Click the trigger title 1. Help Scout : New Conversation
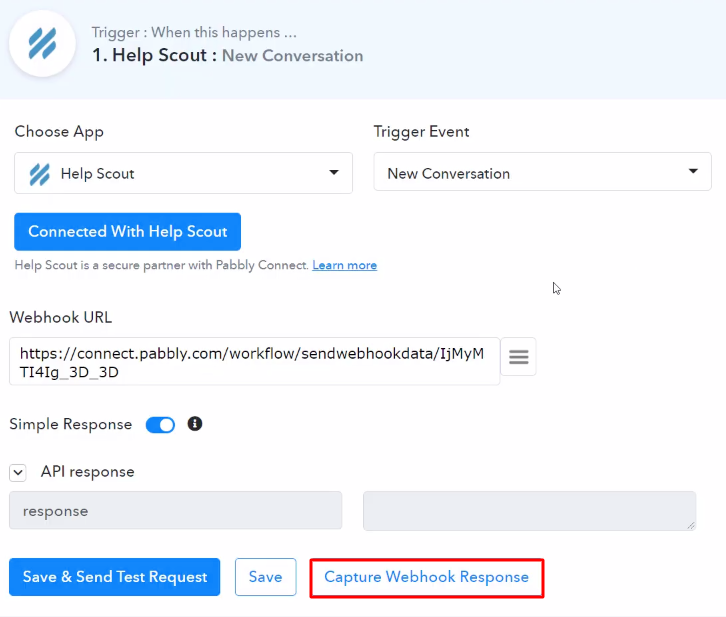 227,56
